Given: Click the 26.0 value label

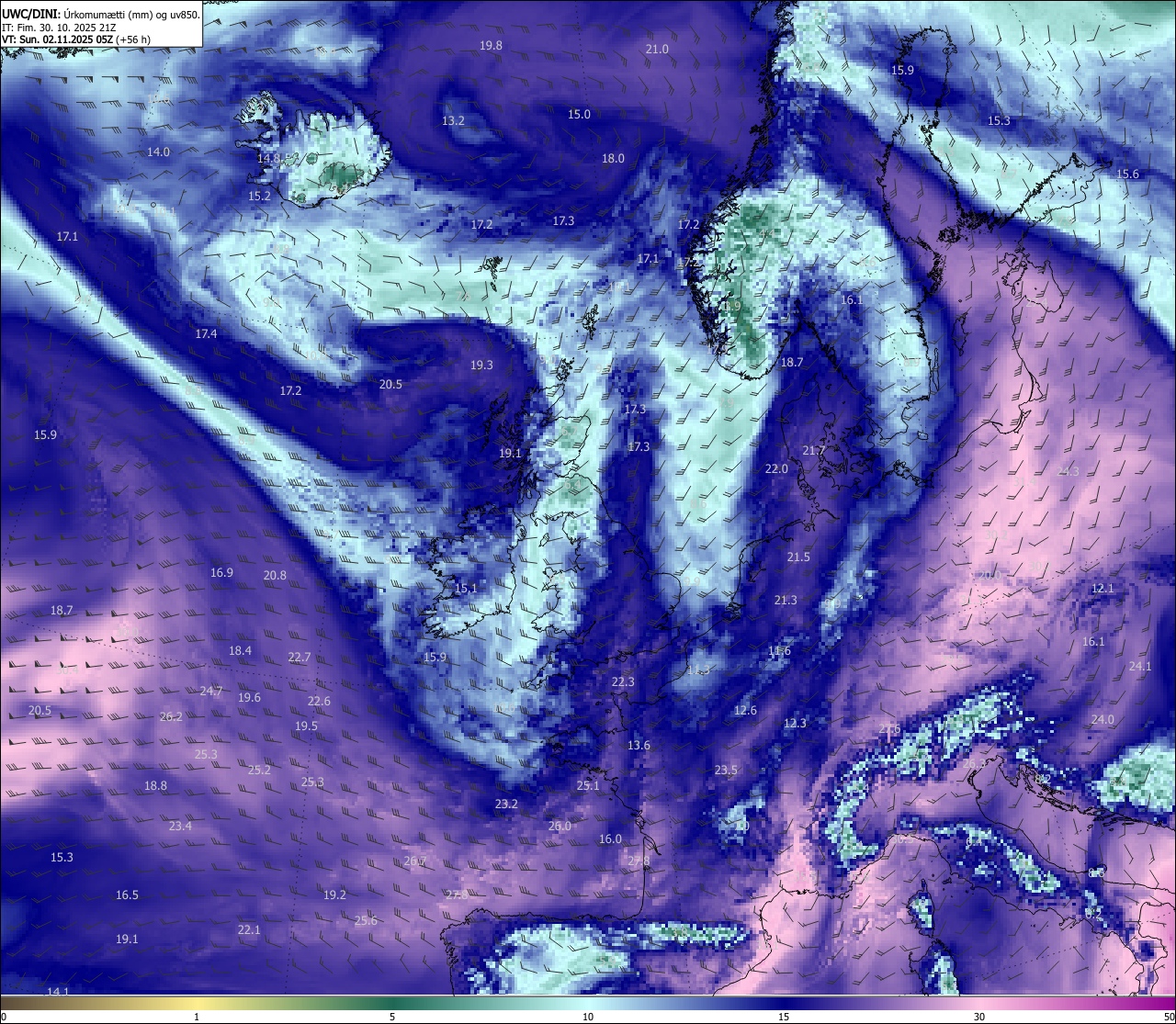Looking at the screenshot, I should (x=560, y=827).
